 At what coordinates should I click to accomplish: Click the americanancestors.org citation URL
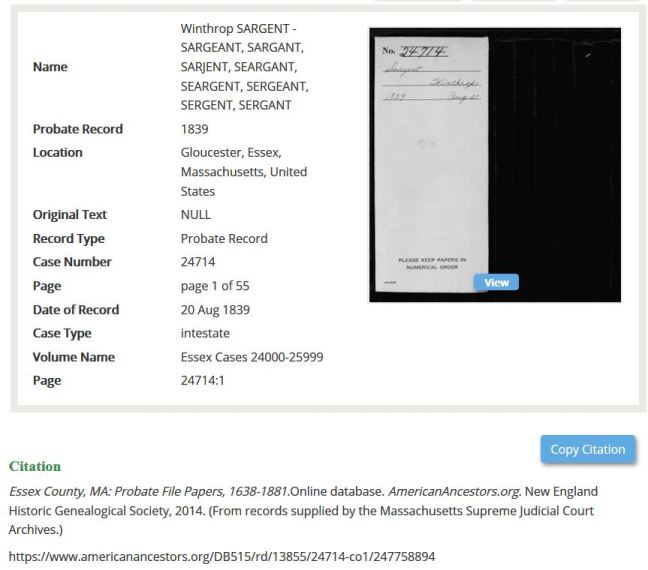[x=222, y=555]
